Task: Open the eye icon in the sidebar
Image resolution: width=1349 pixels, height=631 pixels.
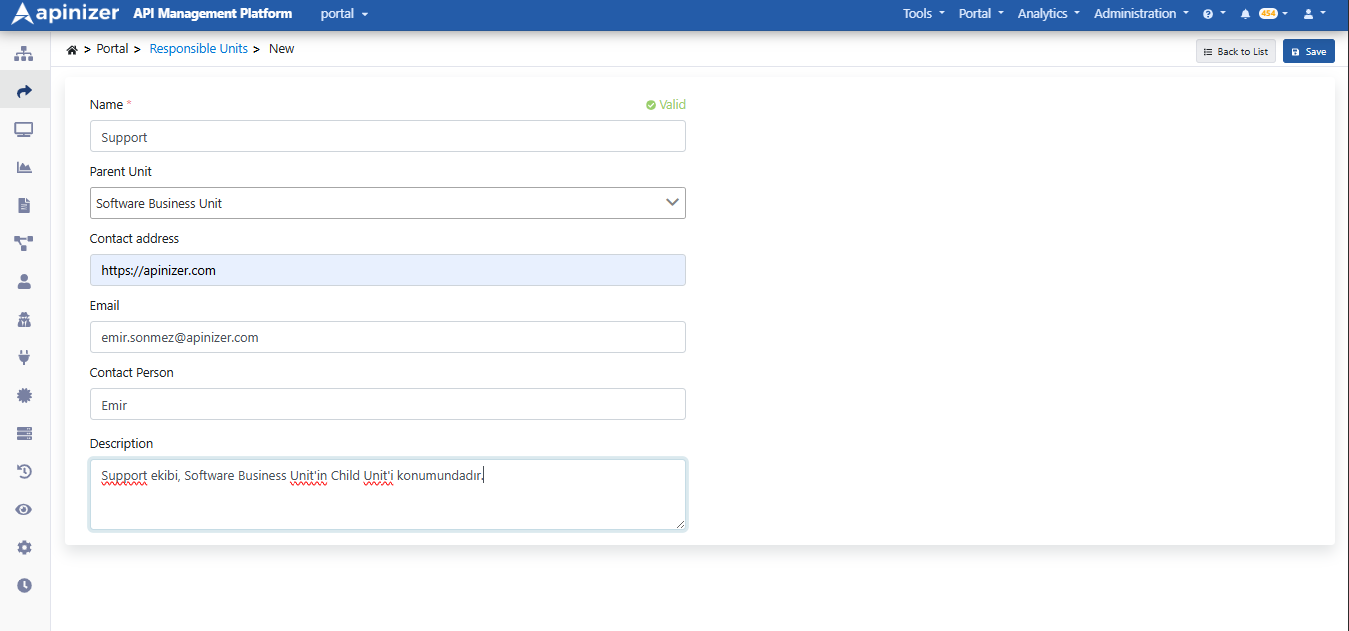Action: [24, 509]
